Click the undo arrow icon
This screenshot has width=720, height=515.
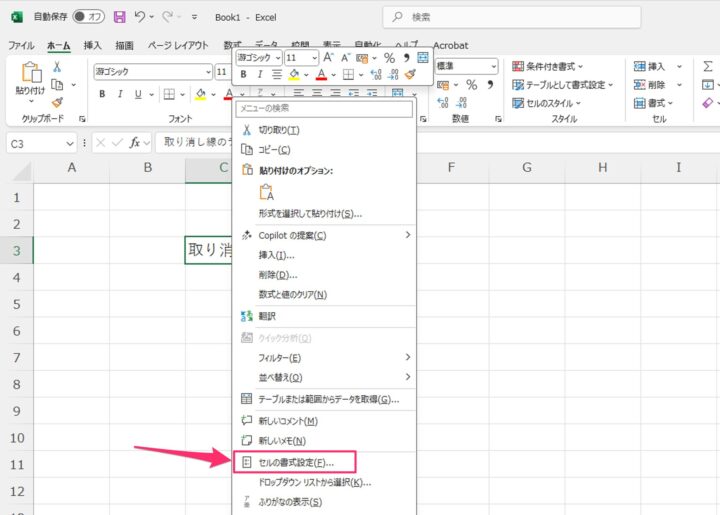coord(141,17)
